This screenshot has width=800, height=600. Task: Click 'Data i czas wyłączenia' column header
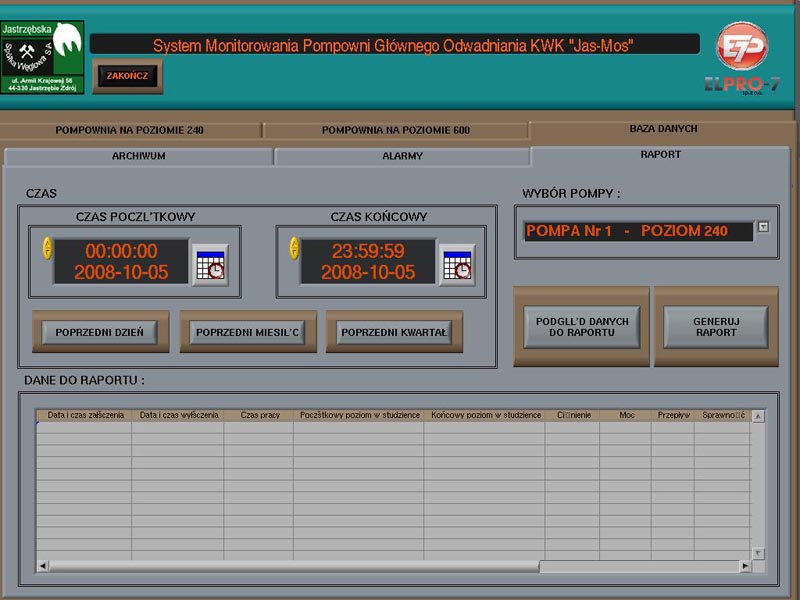(x=178, y=415)
